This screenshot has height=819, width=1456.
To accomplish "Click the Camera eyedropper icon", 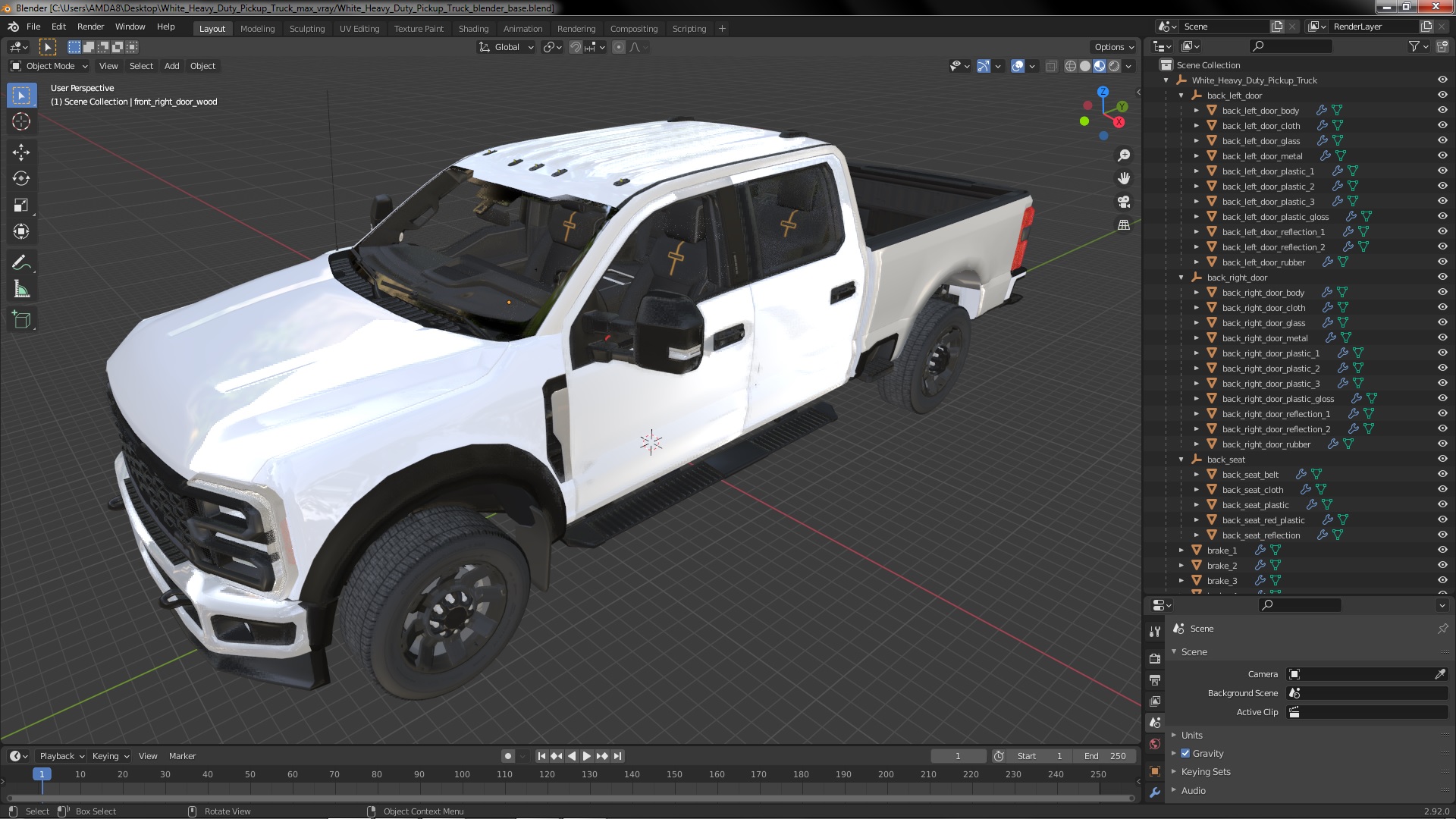I will point(1440,674).
